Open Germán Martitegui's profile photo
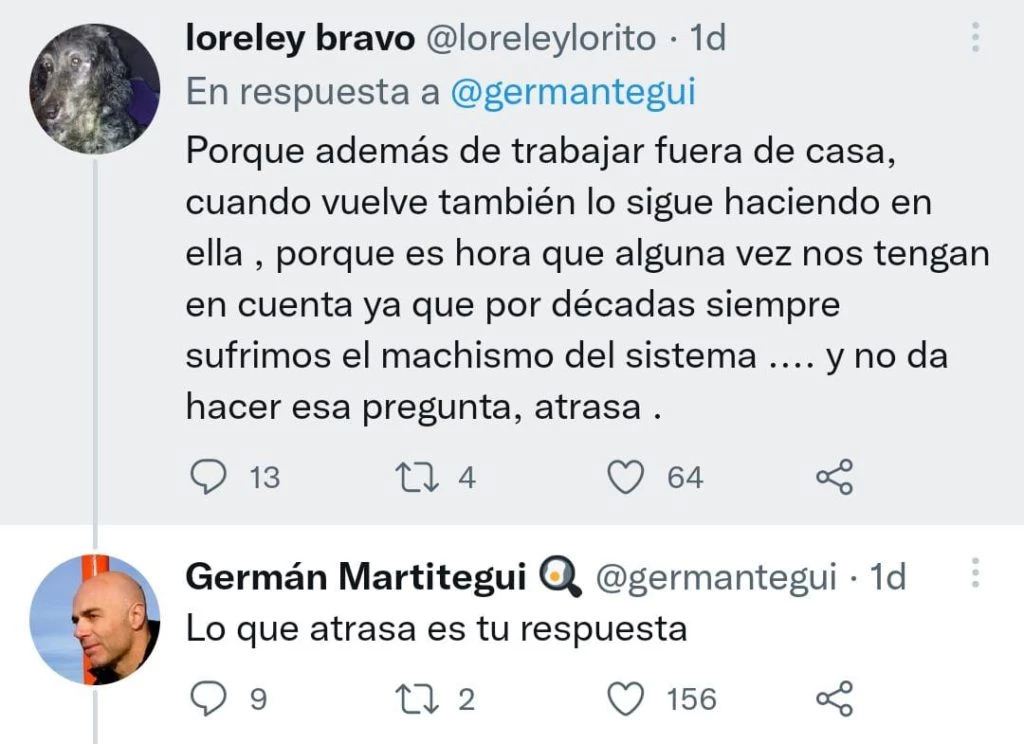The height and width of the screenshot is (744, 1024). pos(94,620)
